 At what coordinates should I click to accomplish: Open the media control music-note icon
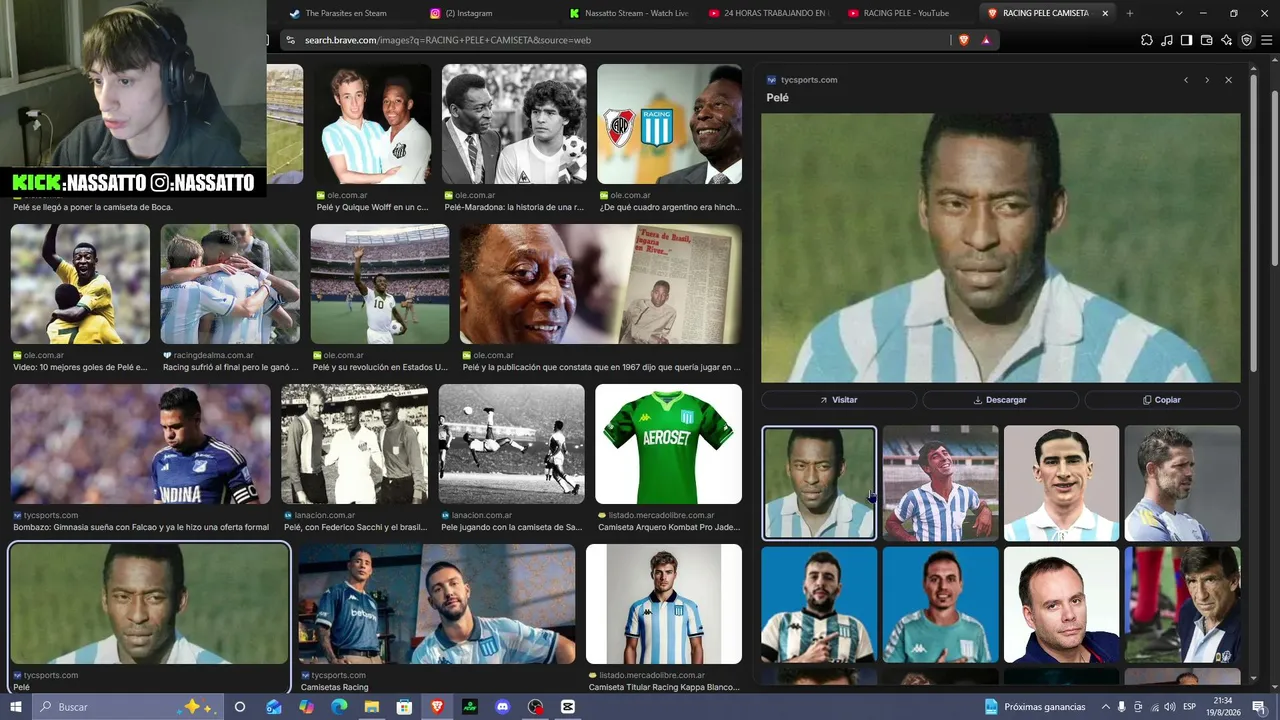[1167, 40]
